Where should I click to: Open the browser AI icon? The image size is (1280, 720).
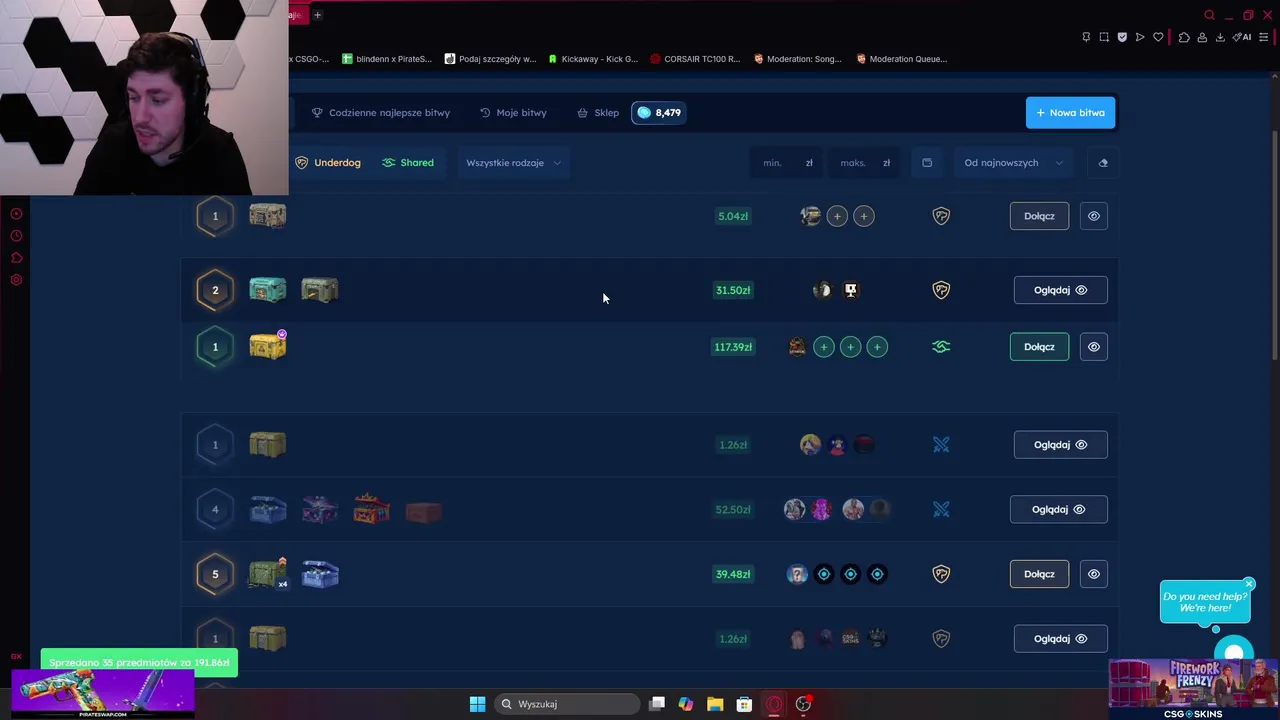pyautogui.click(x=1242, y=37)
